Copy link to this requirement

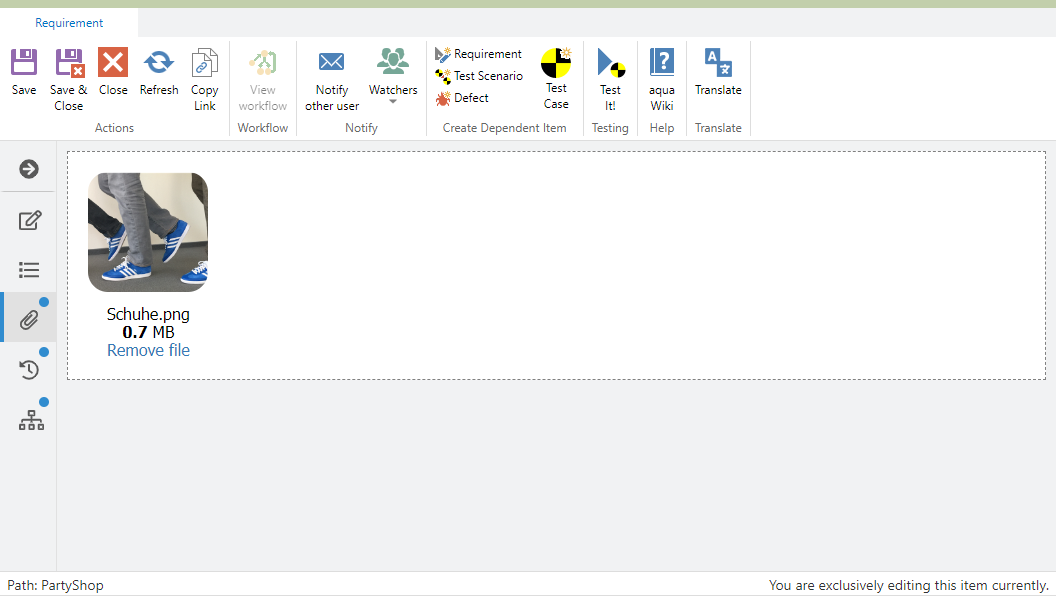[205, 64]
